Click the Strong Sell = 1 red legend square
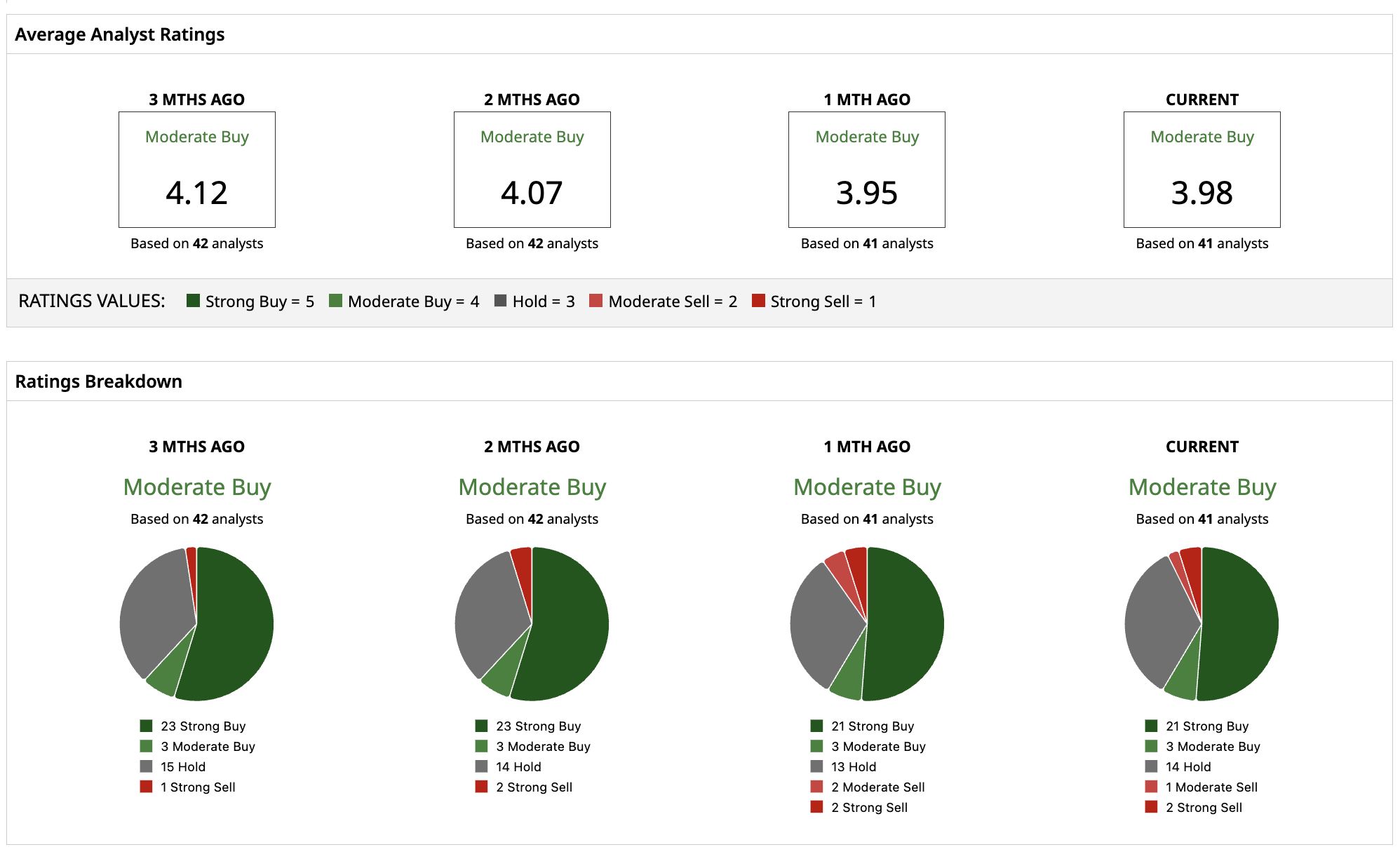Image resolution: width=1400 pixels, height=854 pixels. pos(758,301)
